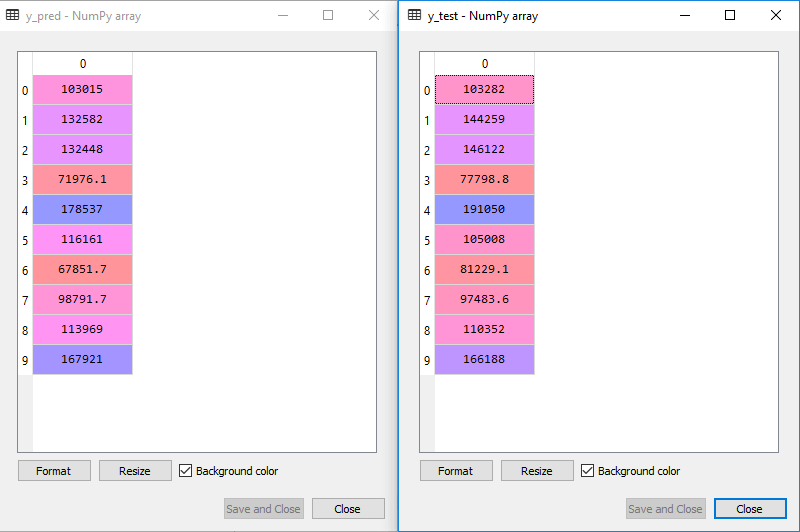Click the red cell 81229.1 in y_test
The height and width of the screenshot is (532, 800).
485,270
